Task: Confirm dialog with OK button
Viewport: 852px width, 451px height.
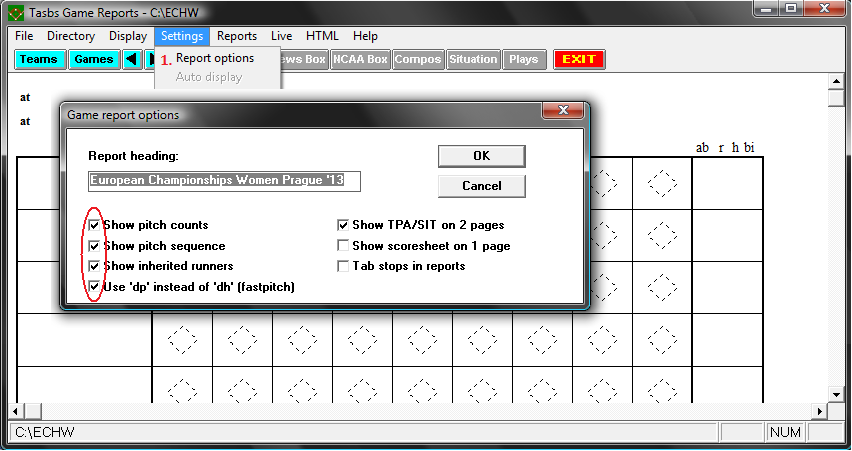Action: click(x=481, y=156)
